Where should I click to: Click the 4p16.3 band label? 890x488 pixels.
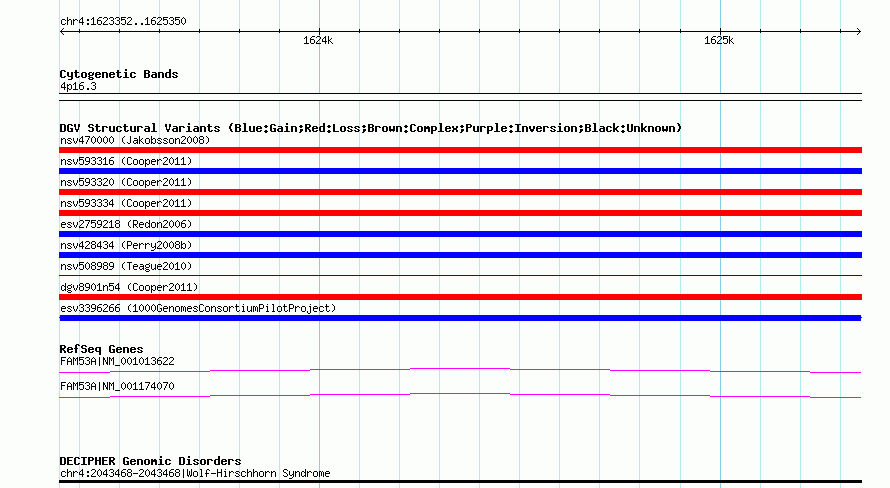point(78,86)
